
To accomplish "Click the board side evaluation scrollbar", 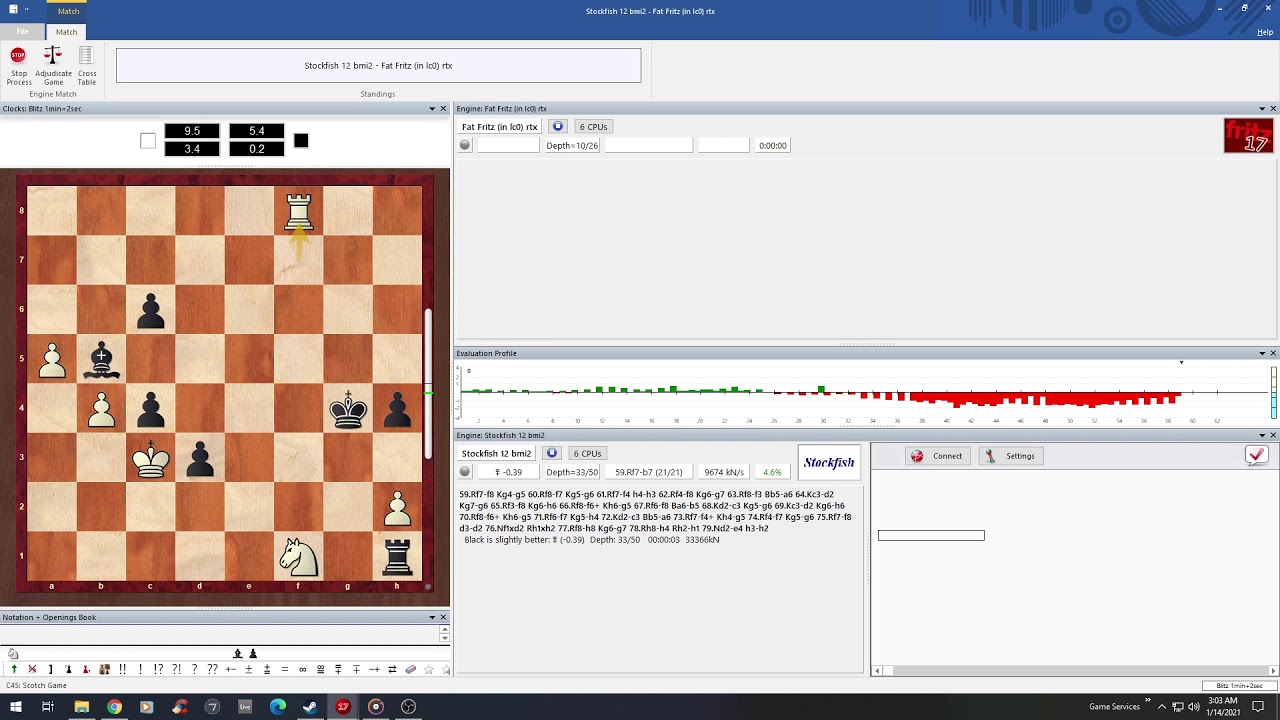I will (430, 385).
